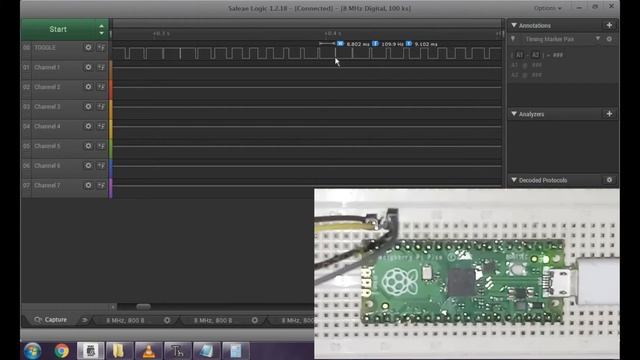Close second 8 MHz capture tab
This screenshot has height=360, width=640.
pyautogui.click(x=255, y=320)
